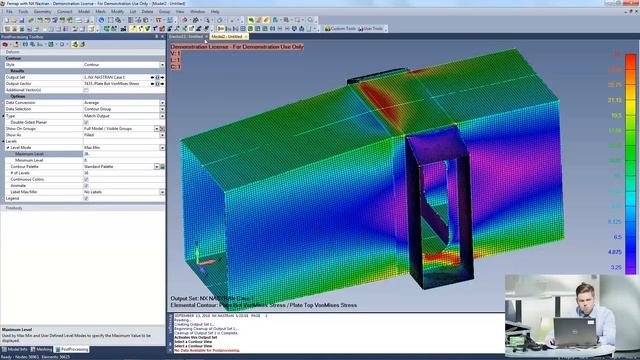Image resolution: width=640 pixels, height=360 pixels.
Task: Click the 'Output Set: NX NASTRAN Case 1' label in view
Action: tap(212, 298)
